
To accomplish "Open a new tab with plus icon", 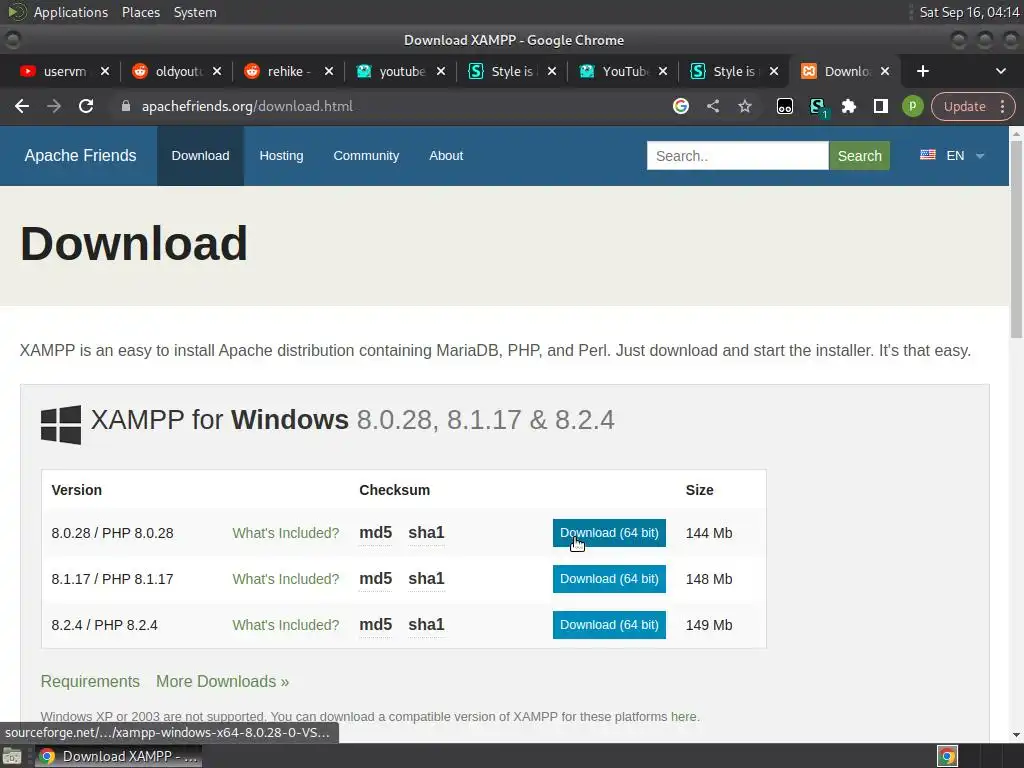I will (x=923, y=71).
